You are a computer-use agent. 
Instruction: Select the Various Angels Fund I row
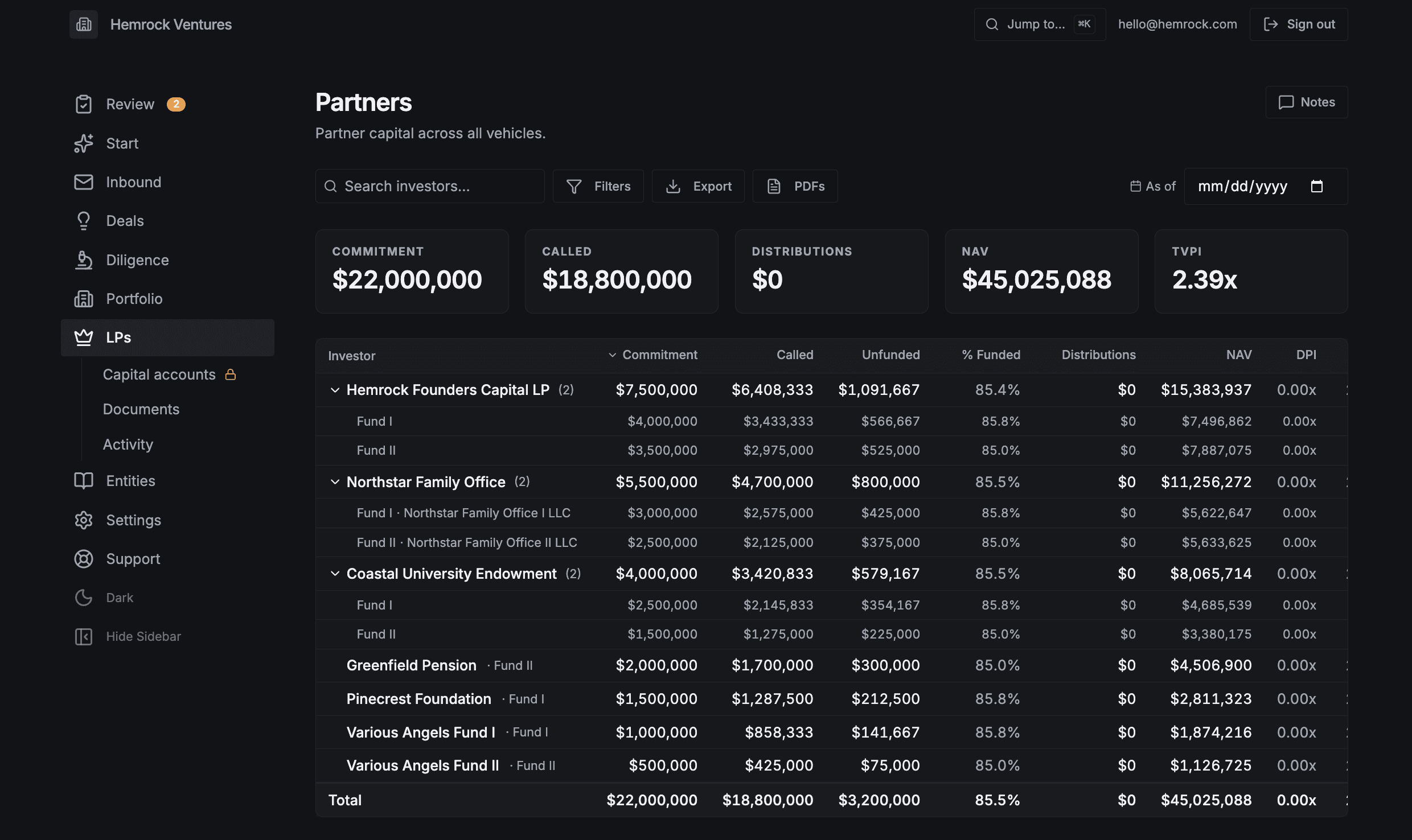click(832, 732)
